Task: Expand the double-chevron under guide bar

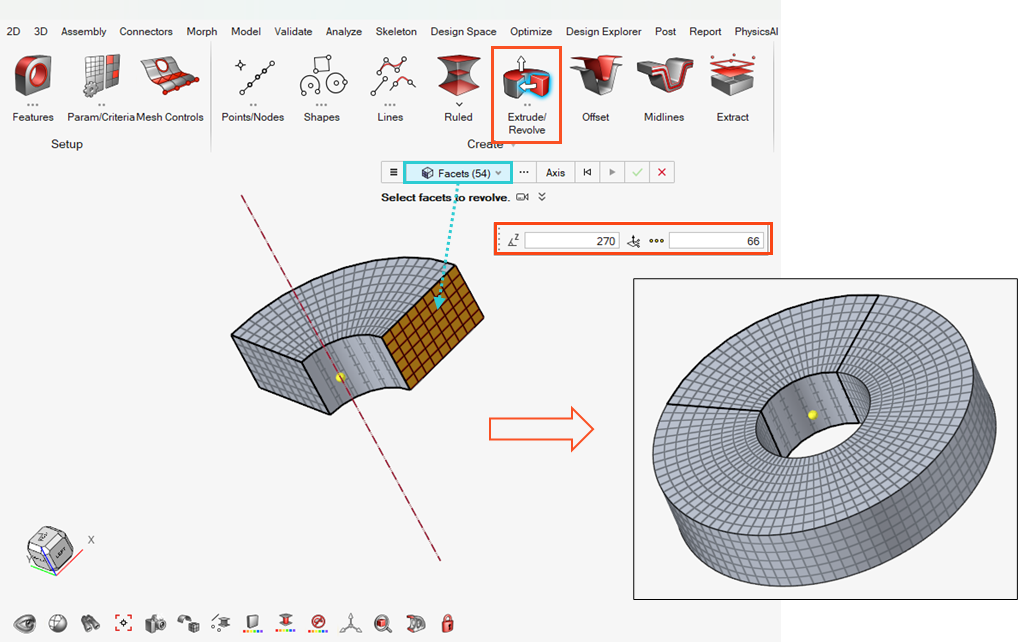Action: point(542,197)
